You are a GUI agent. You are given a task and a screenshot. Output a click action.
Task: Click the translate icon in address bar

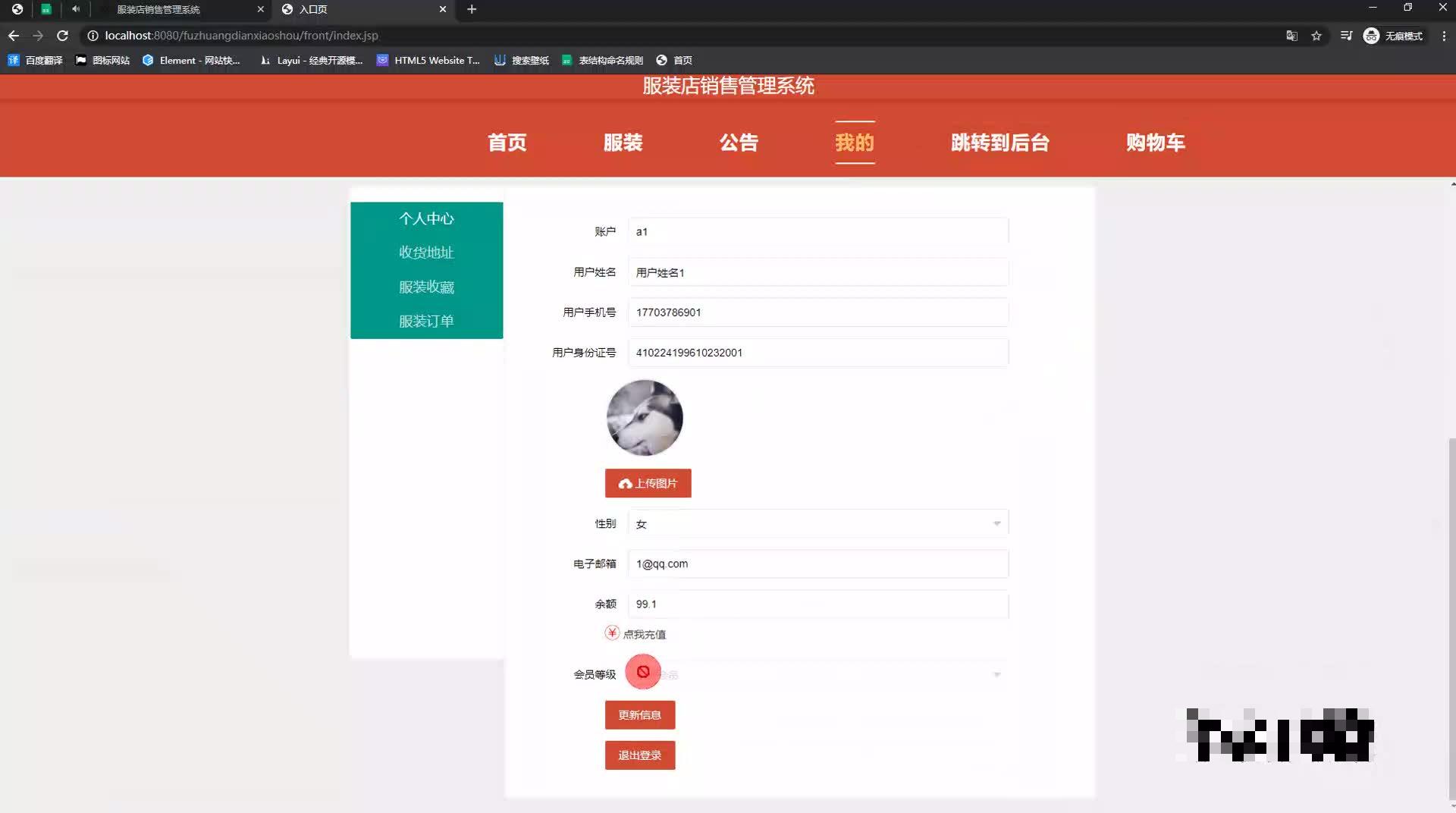coord(1291,36)
